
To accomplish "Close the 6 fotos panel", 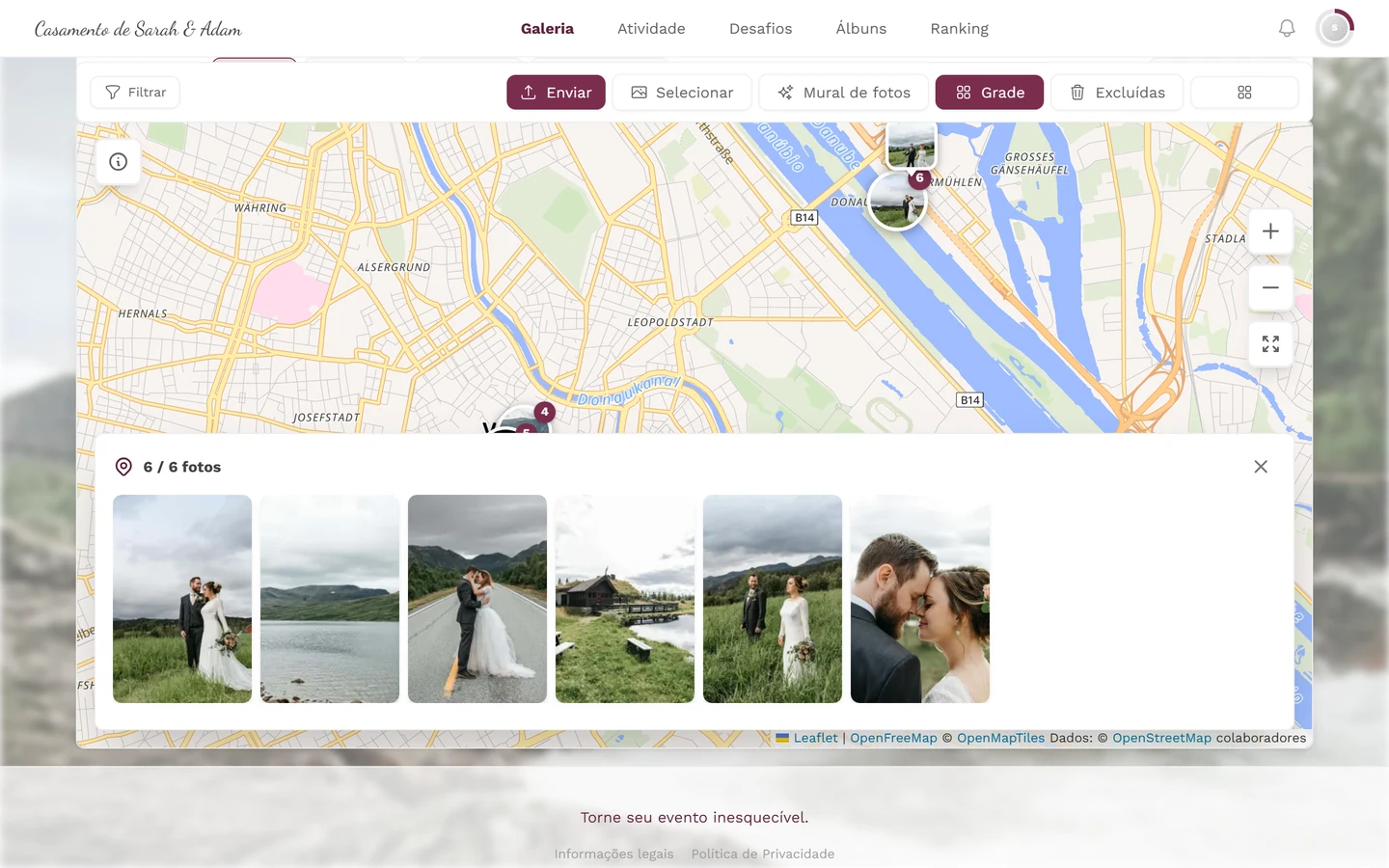I will (x=1261, y=467).
